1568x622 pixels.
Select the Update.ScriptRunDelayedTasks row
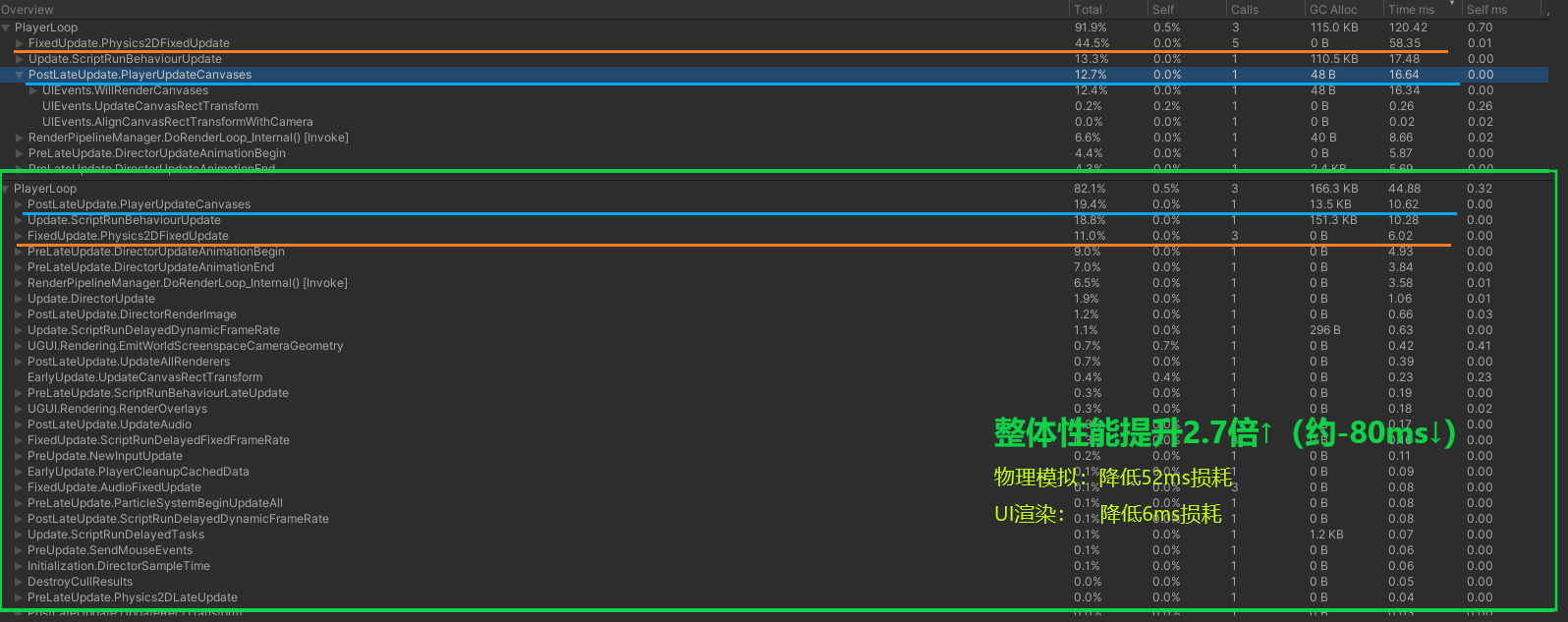pos(774,535)
